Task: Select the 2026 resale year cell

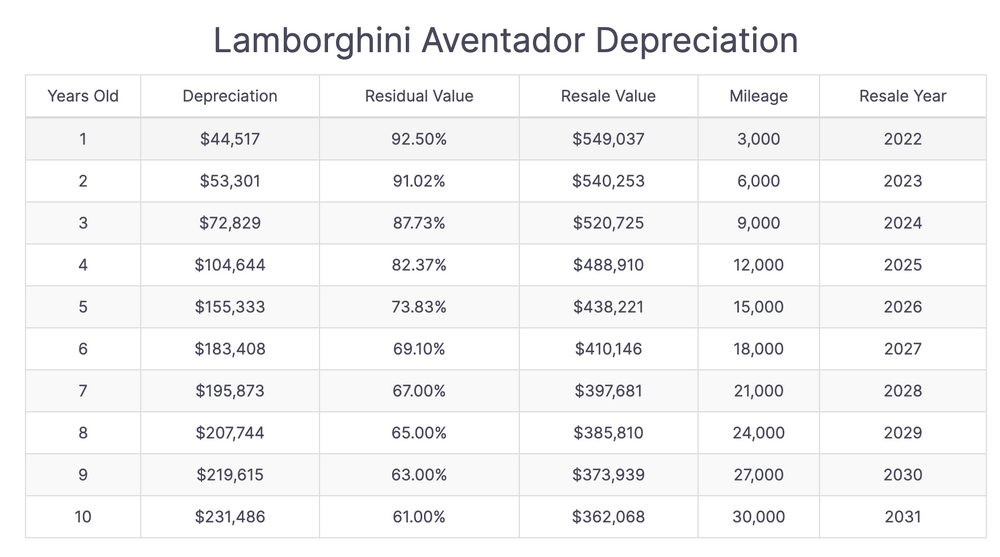Action: click(903, 307)
